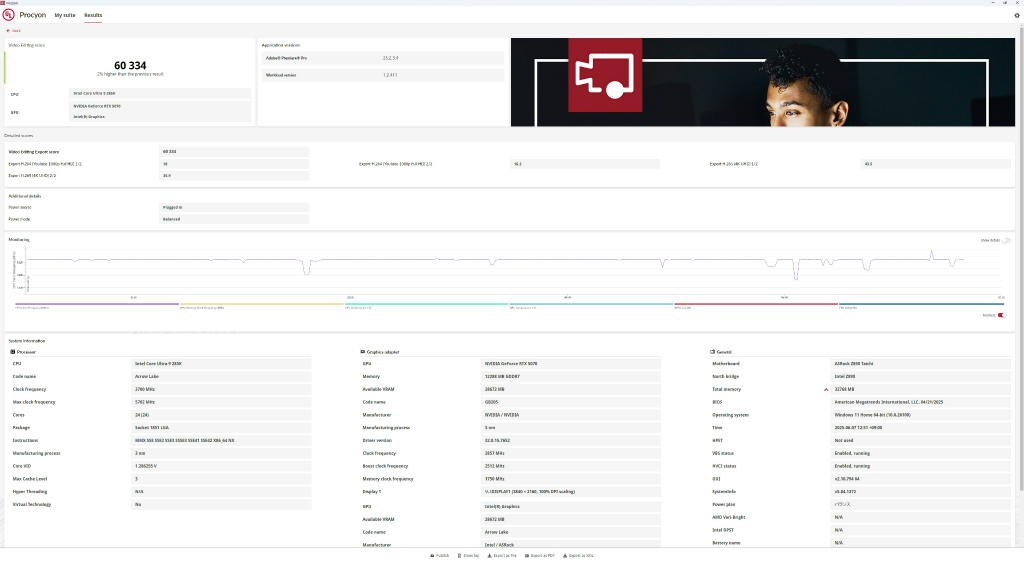The width and height of the screenshot is (1024, 563).
Task: Enable the Show details toggle
Action: pyautogui.click(x=1006, y=240)
